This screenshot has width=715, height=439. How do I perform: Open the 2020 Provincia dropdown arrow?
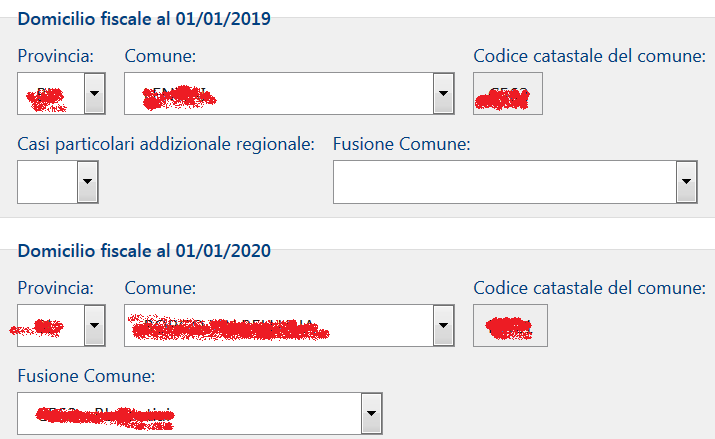pos(94,326)
